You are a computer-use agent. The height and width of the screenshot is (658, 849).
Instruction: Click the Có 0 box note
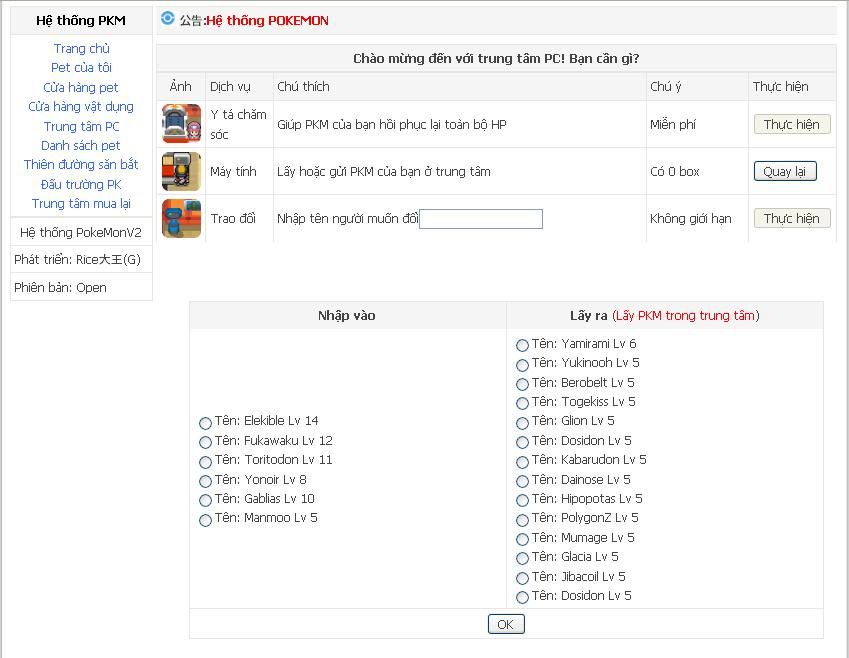click(x=675, y=172)
